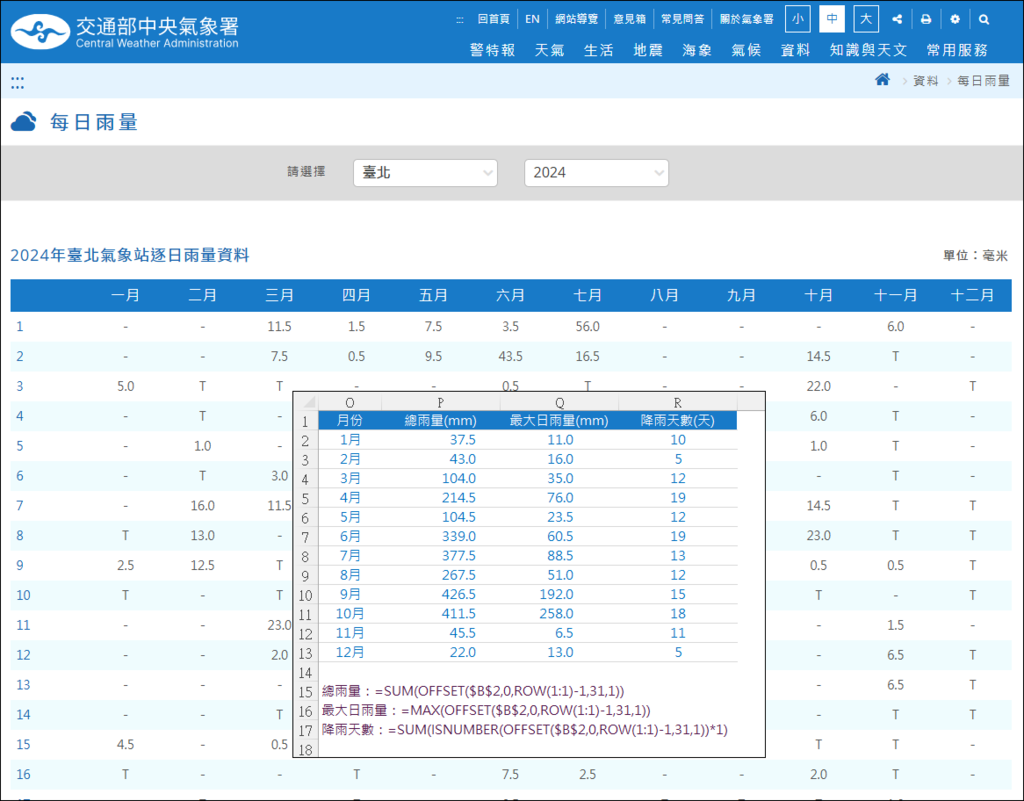Click the 22.0 value in October row 3
1024x801 pixels.
pyautogui.click(x=818, y=386)
